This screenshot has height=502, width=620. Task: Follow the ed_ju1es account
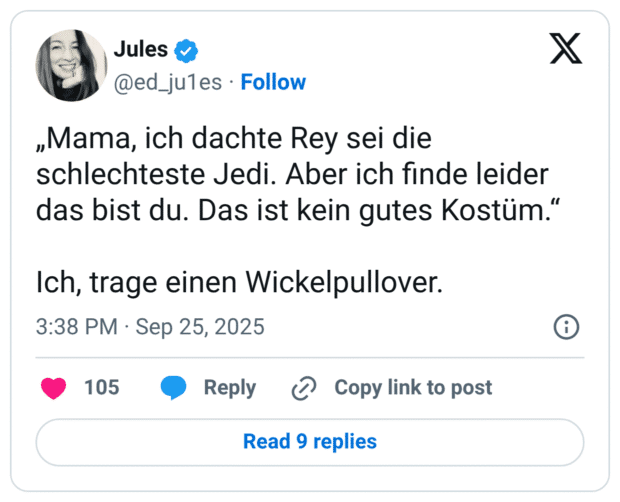(273, 82)
